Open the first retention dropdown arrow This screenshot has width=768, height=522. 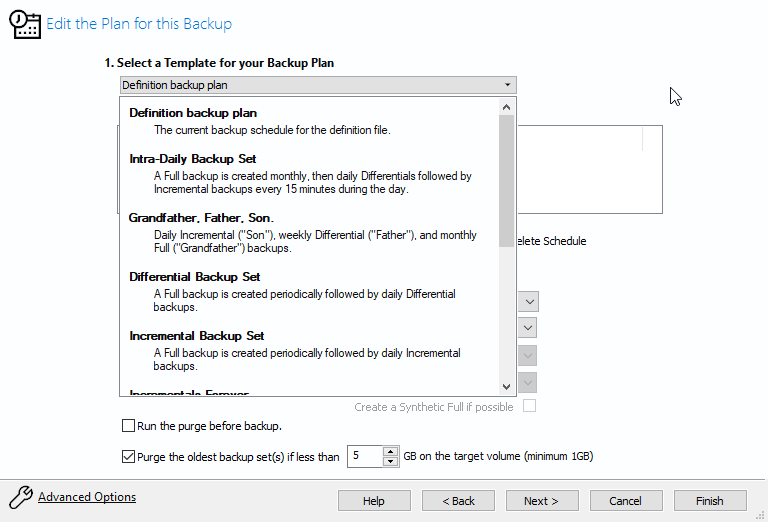click(529, 302)
